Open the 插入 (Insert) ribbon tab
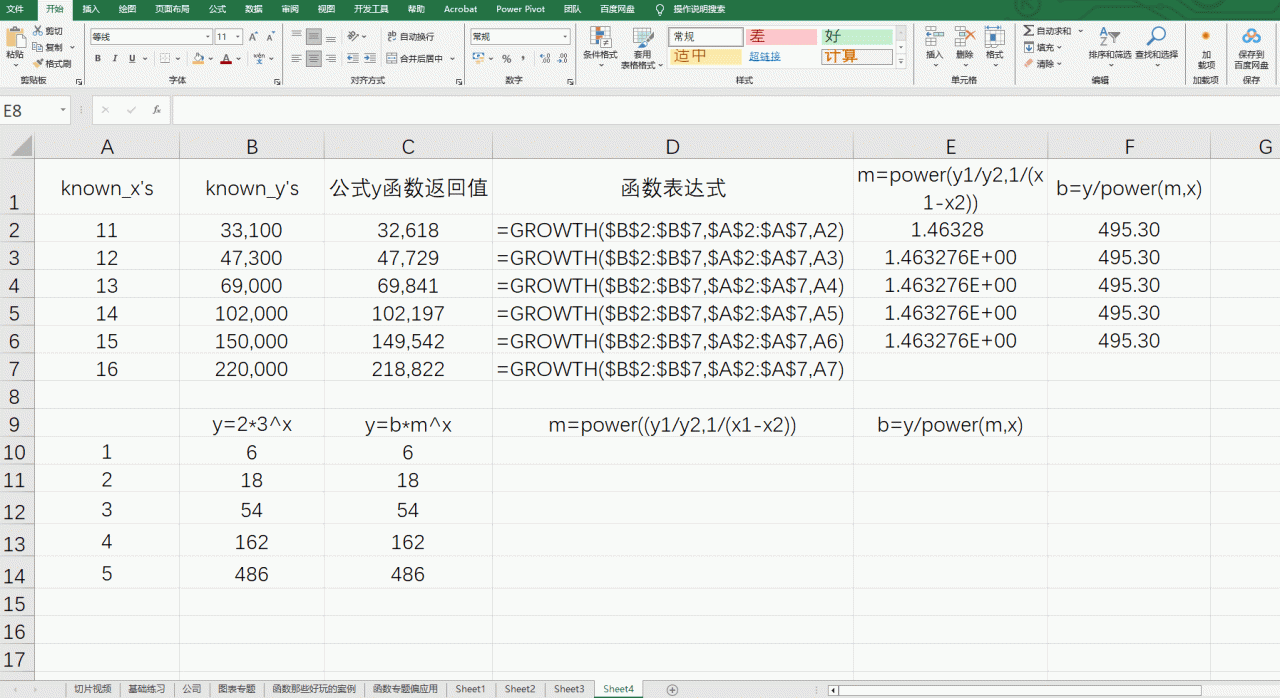The image size is (1280, 698). [91, 8]
